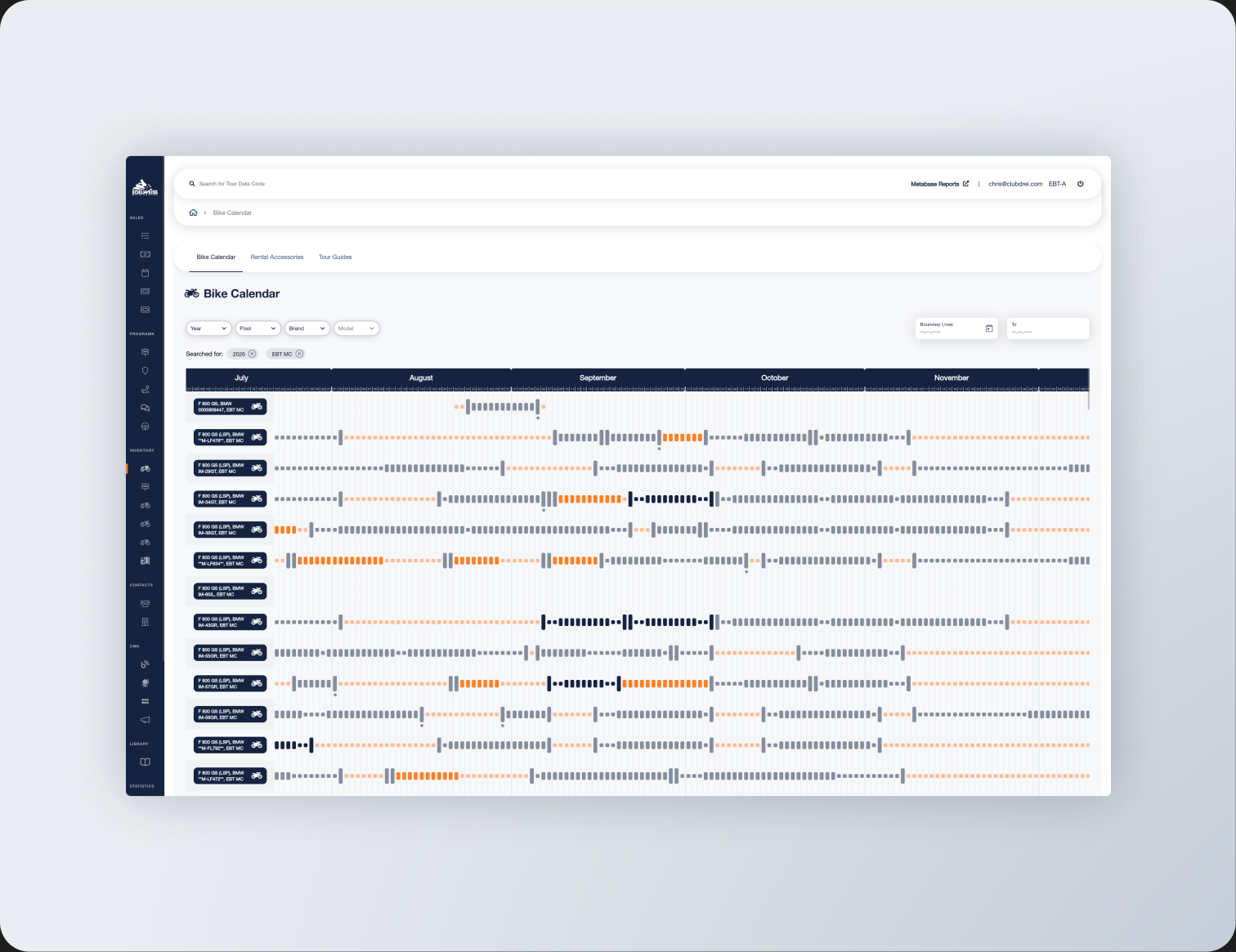
Task: Open the Pool dropdown
Action: pyautogui.click(x=258, y=329)
